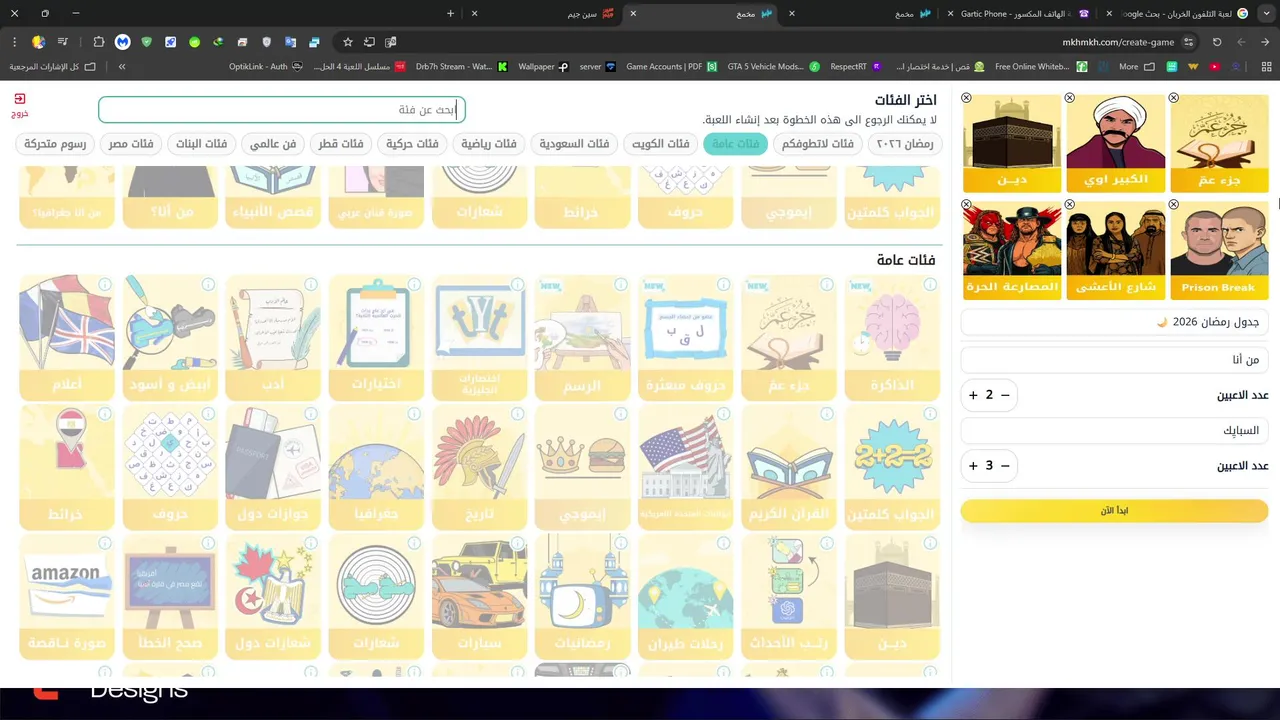Select the فن عالمي category filter
The height and width of the screenshot is (720, 1280).
pyautogui.click(x=273, y=144)
